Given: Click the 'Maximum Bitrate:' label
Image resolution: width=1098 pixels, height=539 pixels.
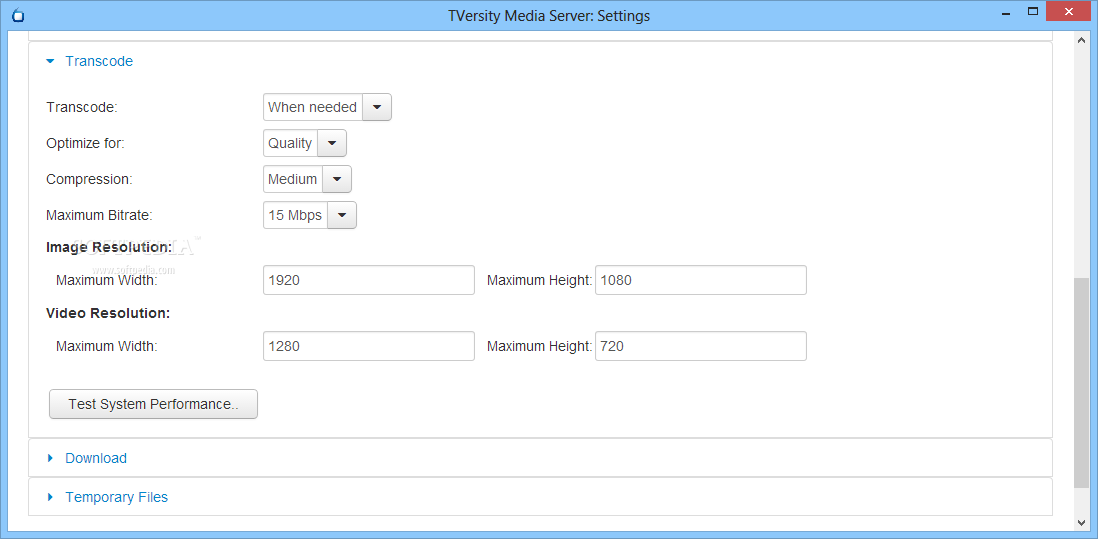Looking at the screenshot, I should click(x=99, y=216).
